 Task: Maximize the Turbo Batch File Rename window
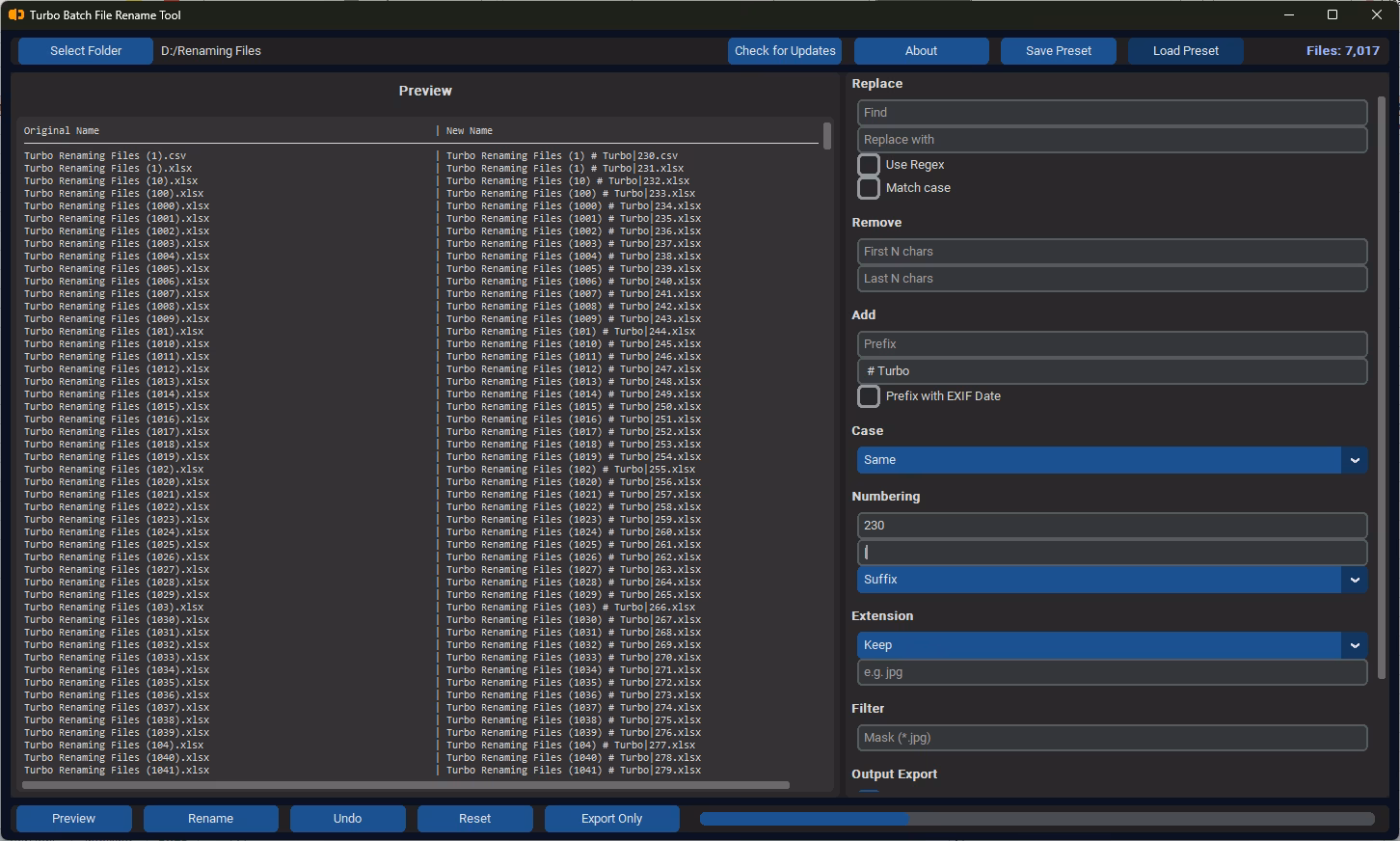pyautogui.click(x=1333, y=14)
